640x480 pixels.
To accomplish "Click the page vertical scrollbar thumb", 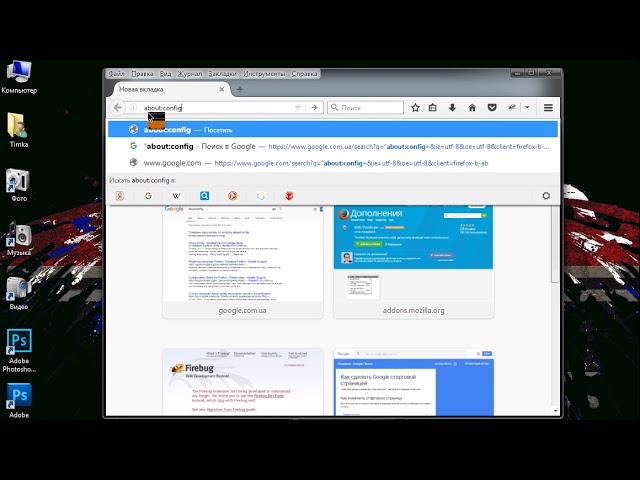I will [555, 244].
